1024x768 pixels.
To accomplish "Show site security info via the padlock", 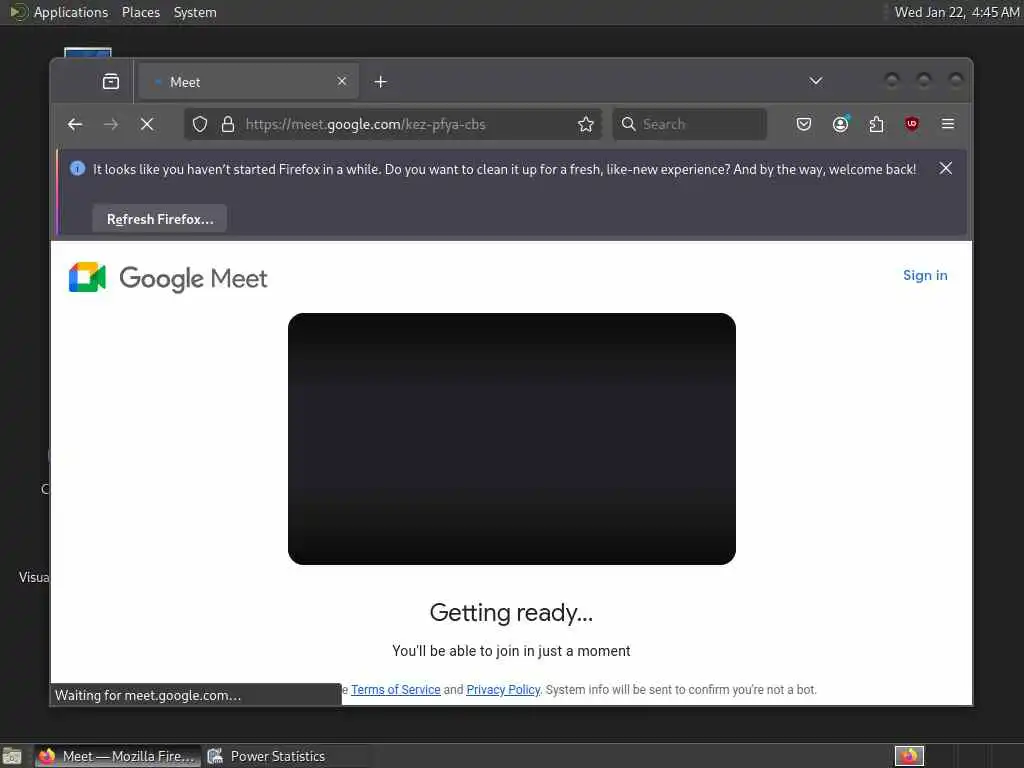I will [x=227, y=124].
